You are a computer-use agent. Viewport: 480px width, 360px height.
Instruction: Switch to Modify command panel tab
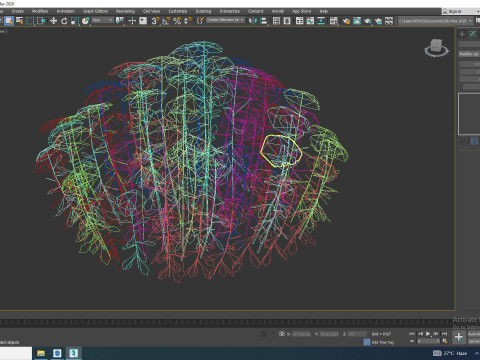pyautogui.click(x=473, y=34)
